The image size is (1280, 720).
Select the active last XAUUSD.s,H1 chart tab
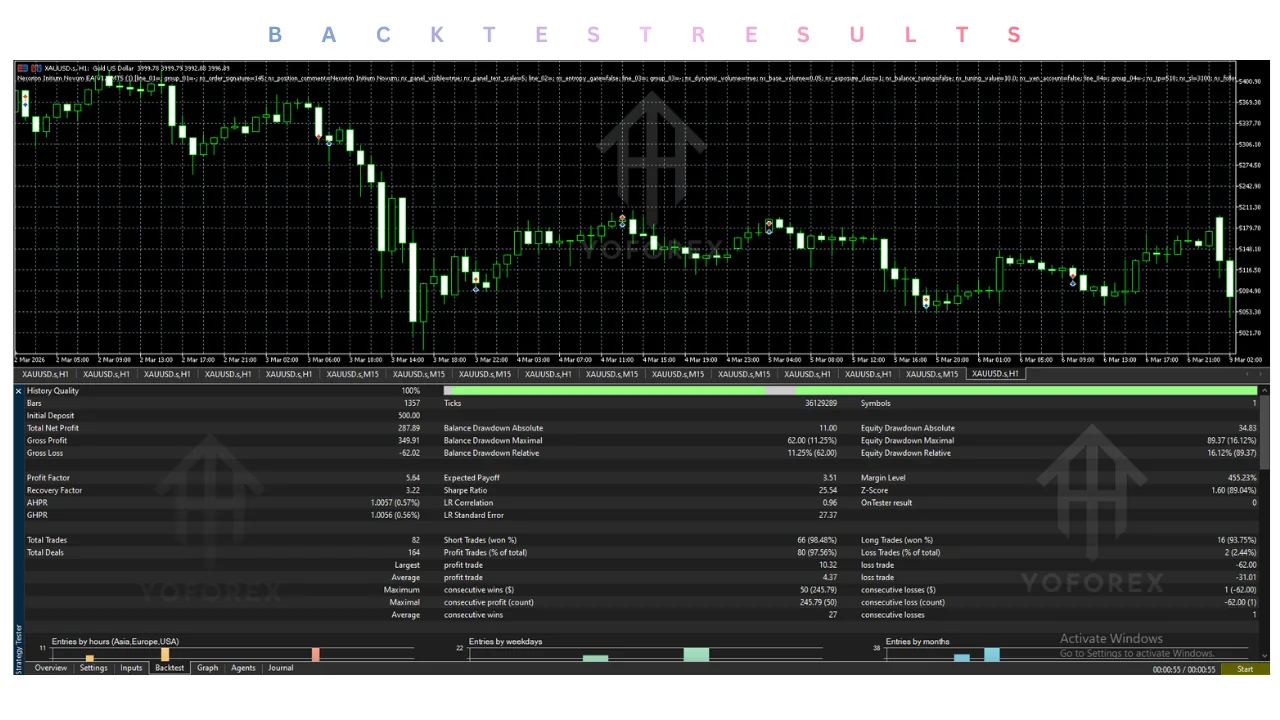click(x=997, y=374)
